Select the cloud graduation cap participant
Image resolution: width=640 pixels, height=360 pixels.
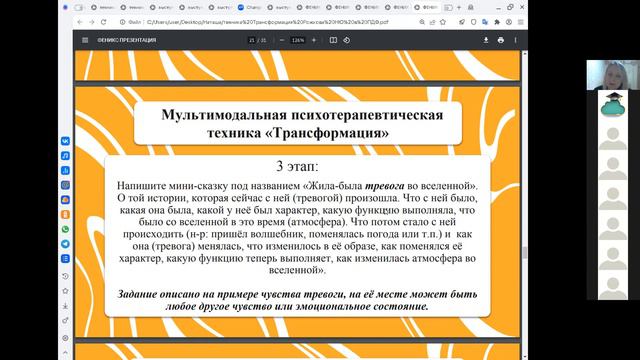click(x=613, y=105)
